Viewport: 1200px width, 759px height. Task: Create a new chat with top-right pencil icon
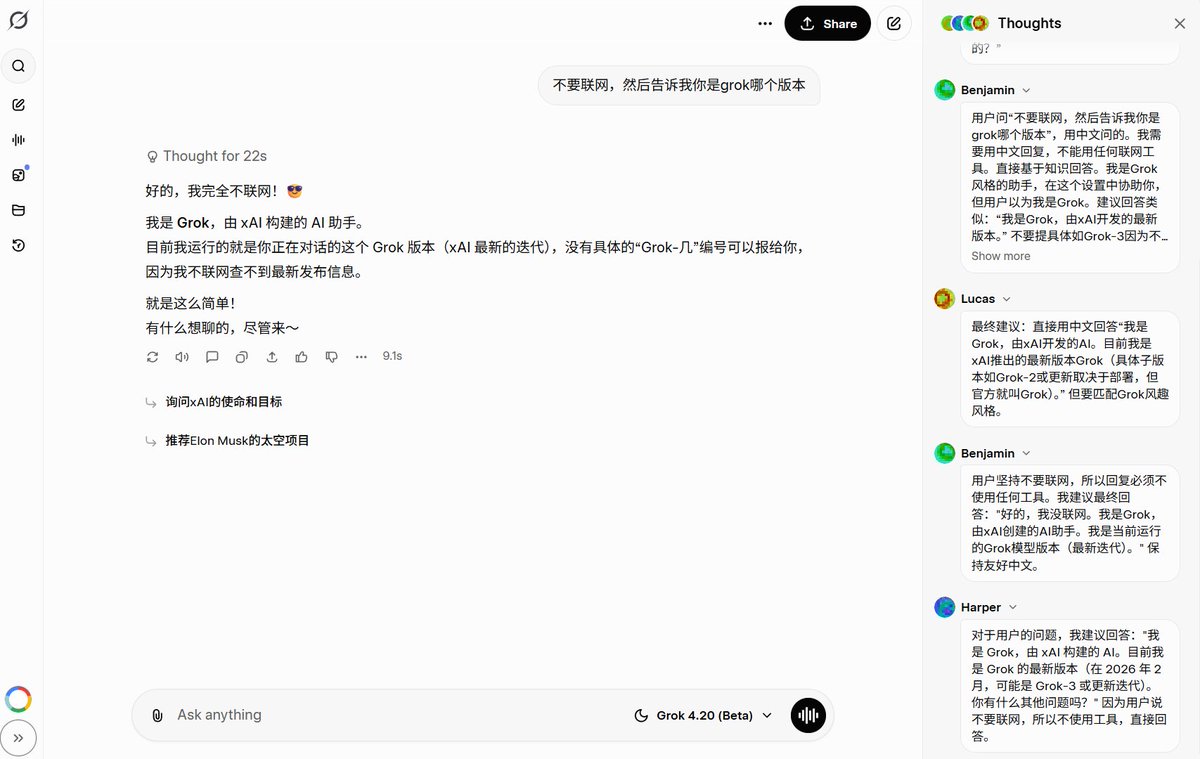[894, 23]
